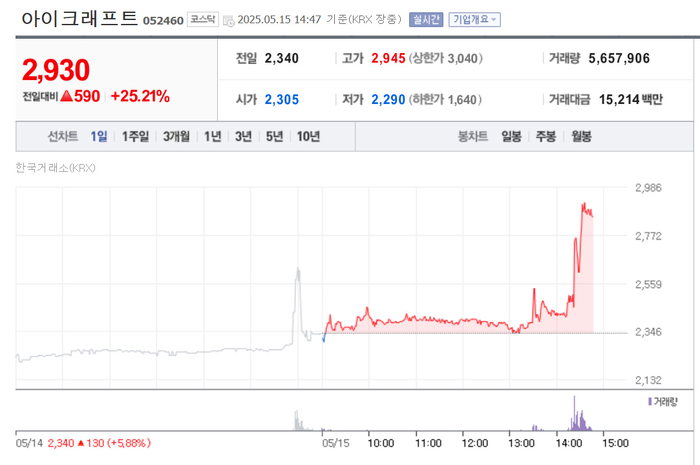Screen dimensions: 700x465
Task: Click the 시가 value 2,305
Action: [282, 100]
